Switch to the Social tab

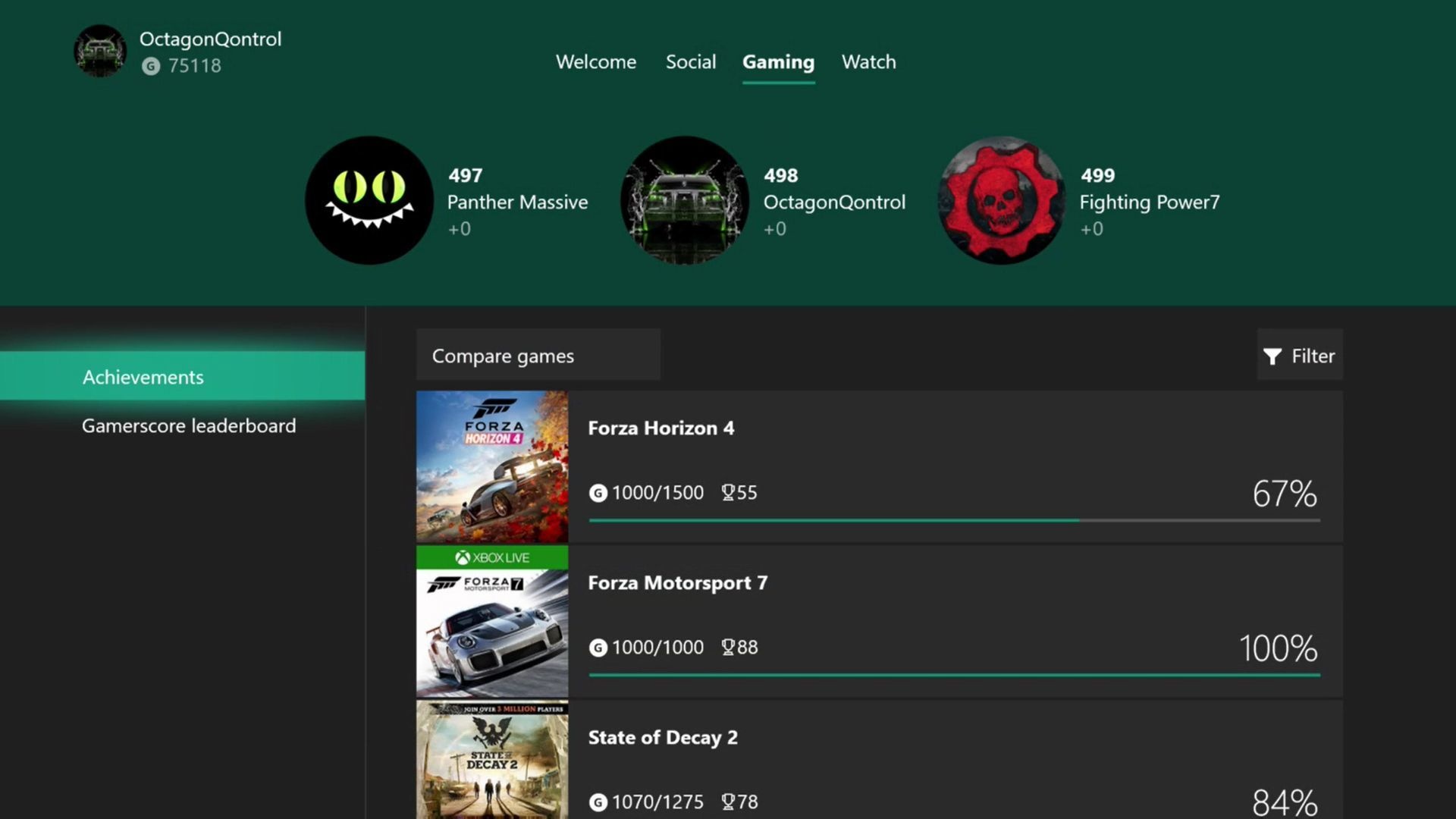click(691, 62)
